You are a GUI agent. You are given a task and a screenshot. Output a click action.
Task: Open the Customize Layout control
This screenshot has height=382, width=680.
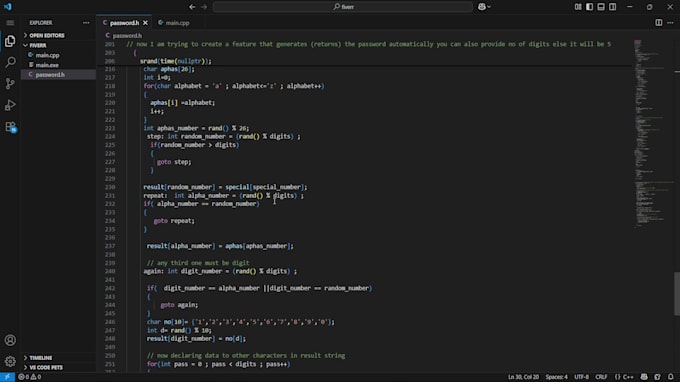pyautogui.click(x=578, y=7)
